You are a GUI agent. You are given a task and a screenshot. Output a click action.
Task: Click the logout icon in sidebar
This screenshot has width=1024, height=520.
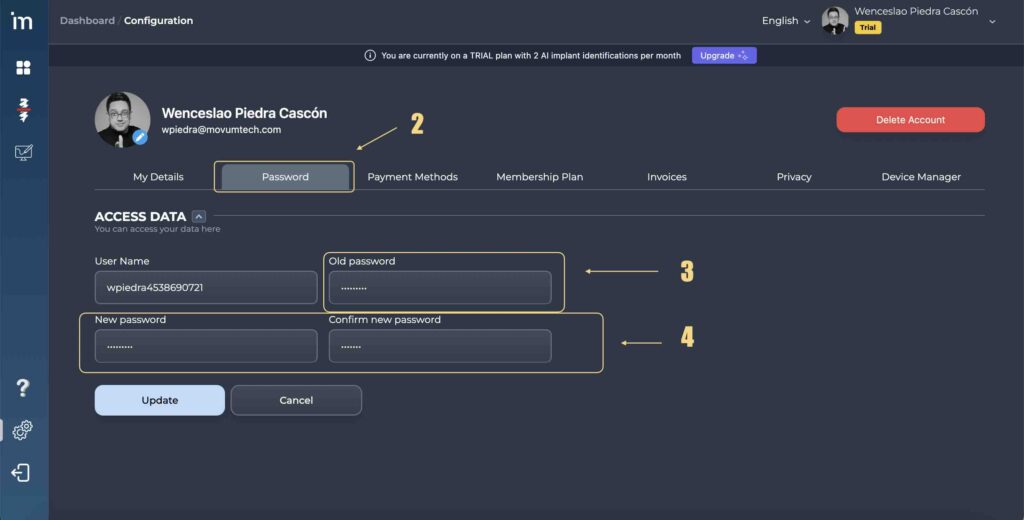[21, 473]
